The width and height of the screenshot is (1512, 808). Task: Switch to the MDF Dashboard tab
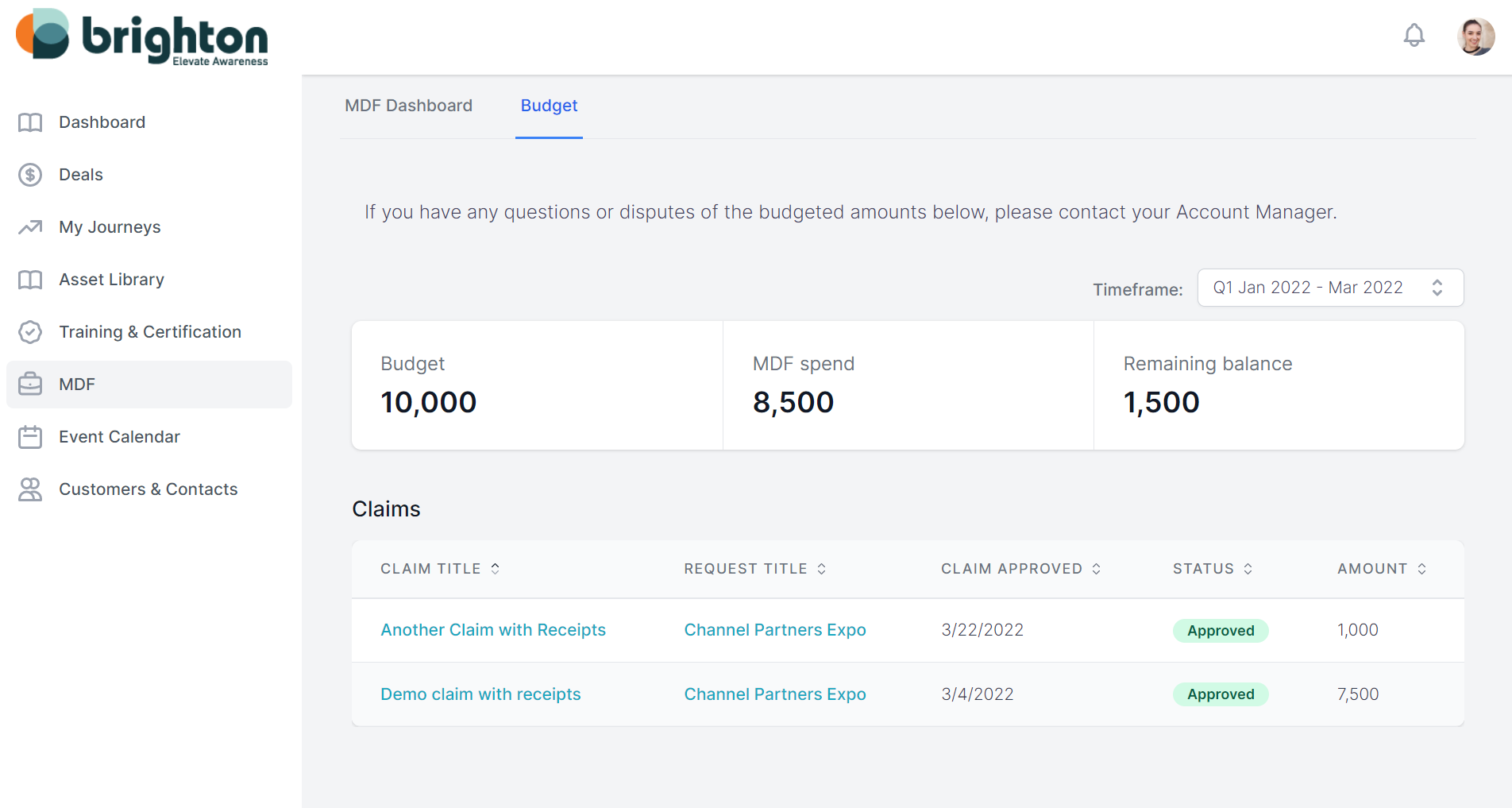pyautogui.click(x=408, y=105)
